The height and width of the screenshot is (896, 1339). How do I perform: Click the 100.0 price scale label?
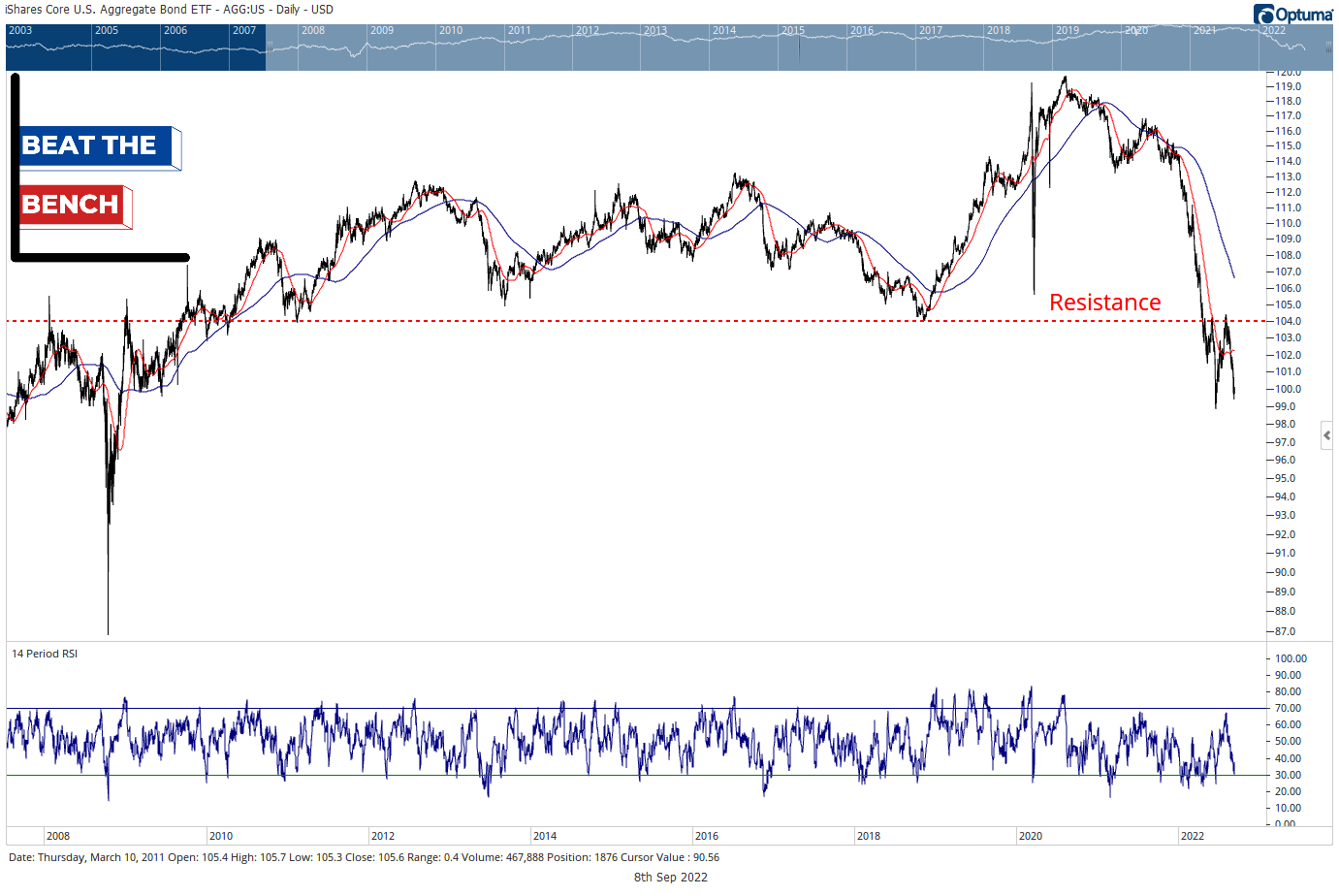1289,389
